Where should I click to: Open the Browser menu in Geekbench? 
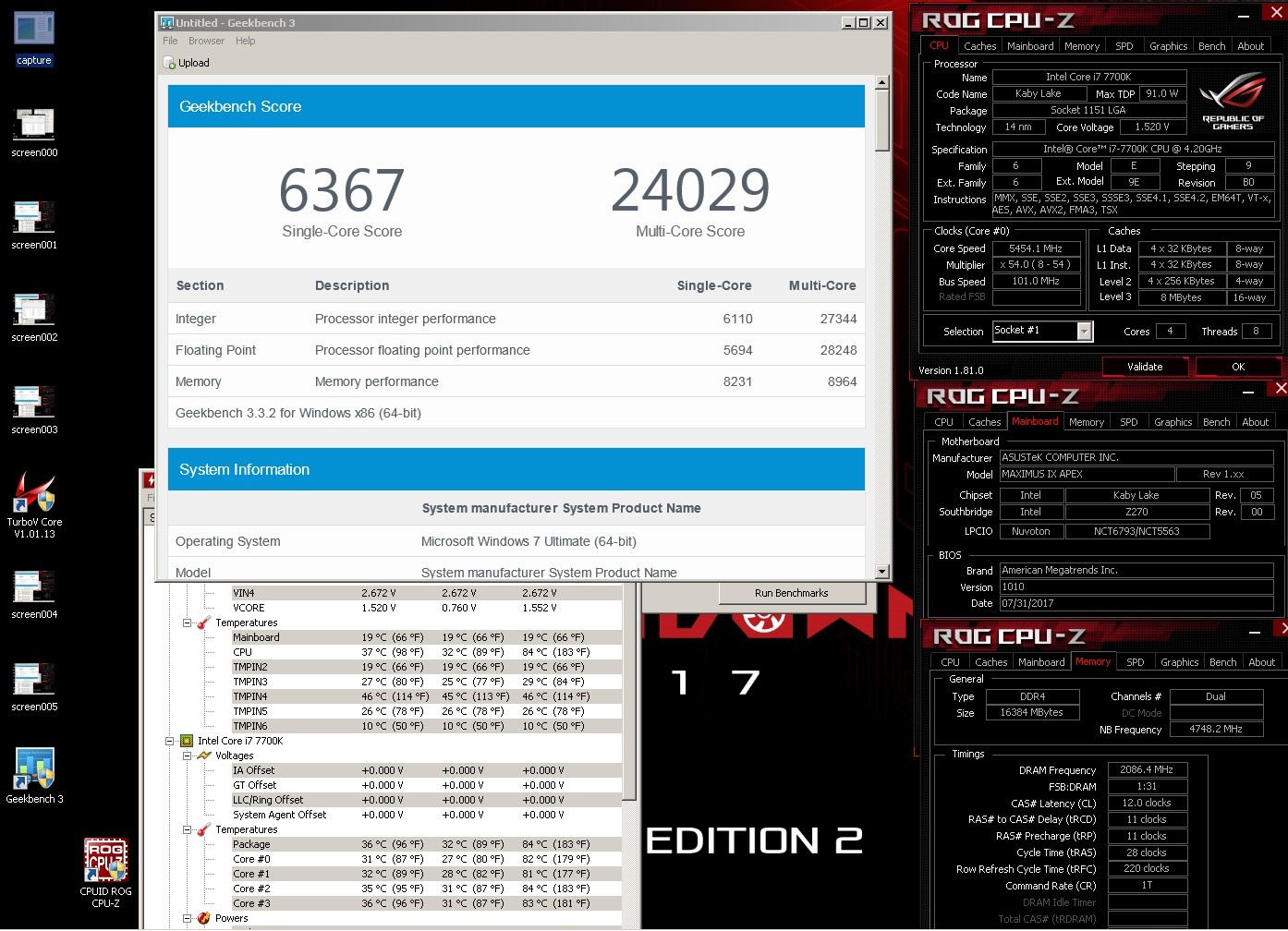pyautogui.click(x=206, y=41)
